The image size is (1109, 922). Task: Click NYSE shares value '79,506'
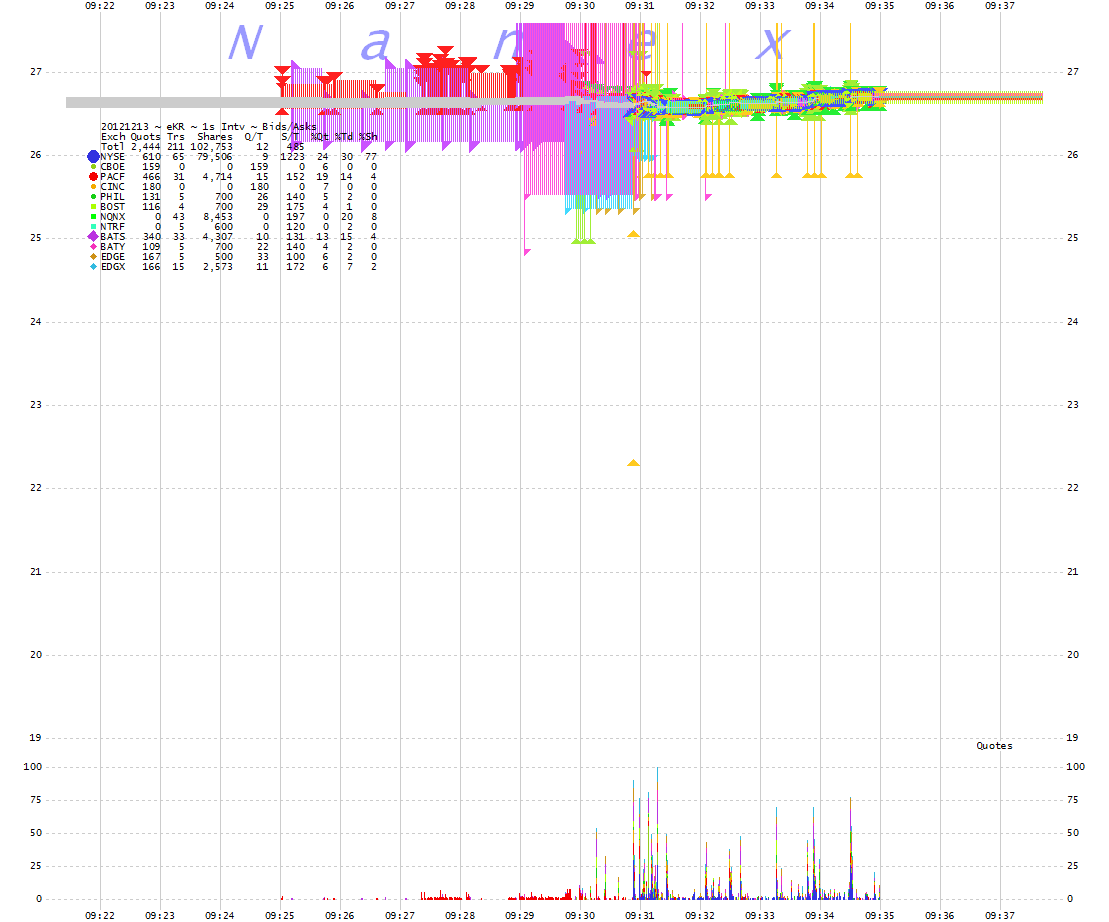(215, 157)
